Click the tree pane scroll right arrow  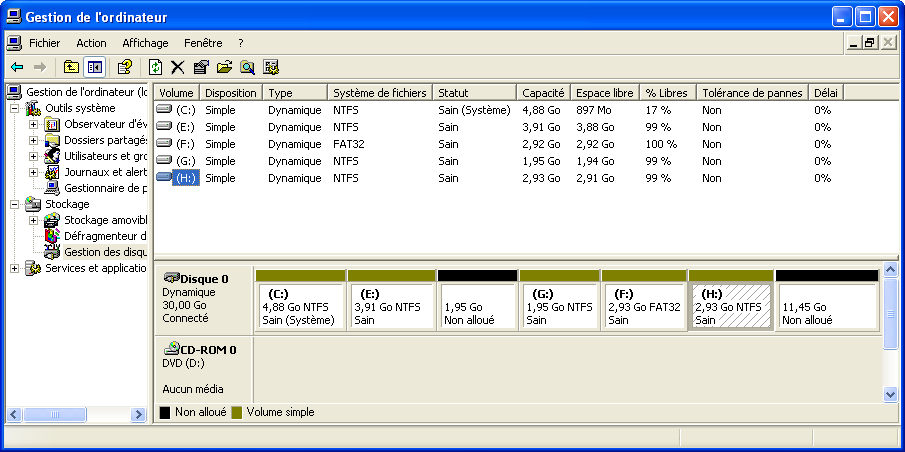coord(139,414)
